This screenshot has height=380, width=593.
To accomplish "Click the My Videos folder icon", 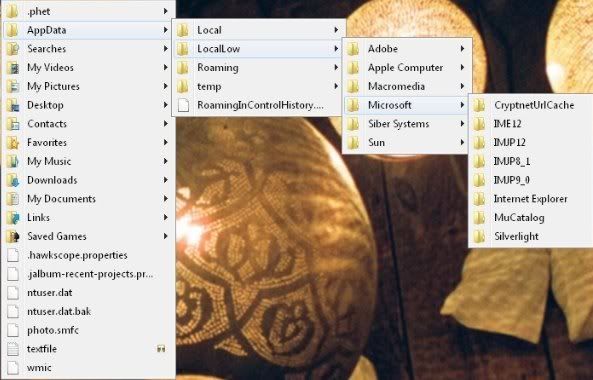I will (12, 68).
